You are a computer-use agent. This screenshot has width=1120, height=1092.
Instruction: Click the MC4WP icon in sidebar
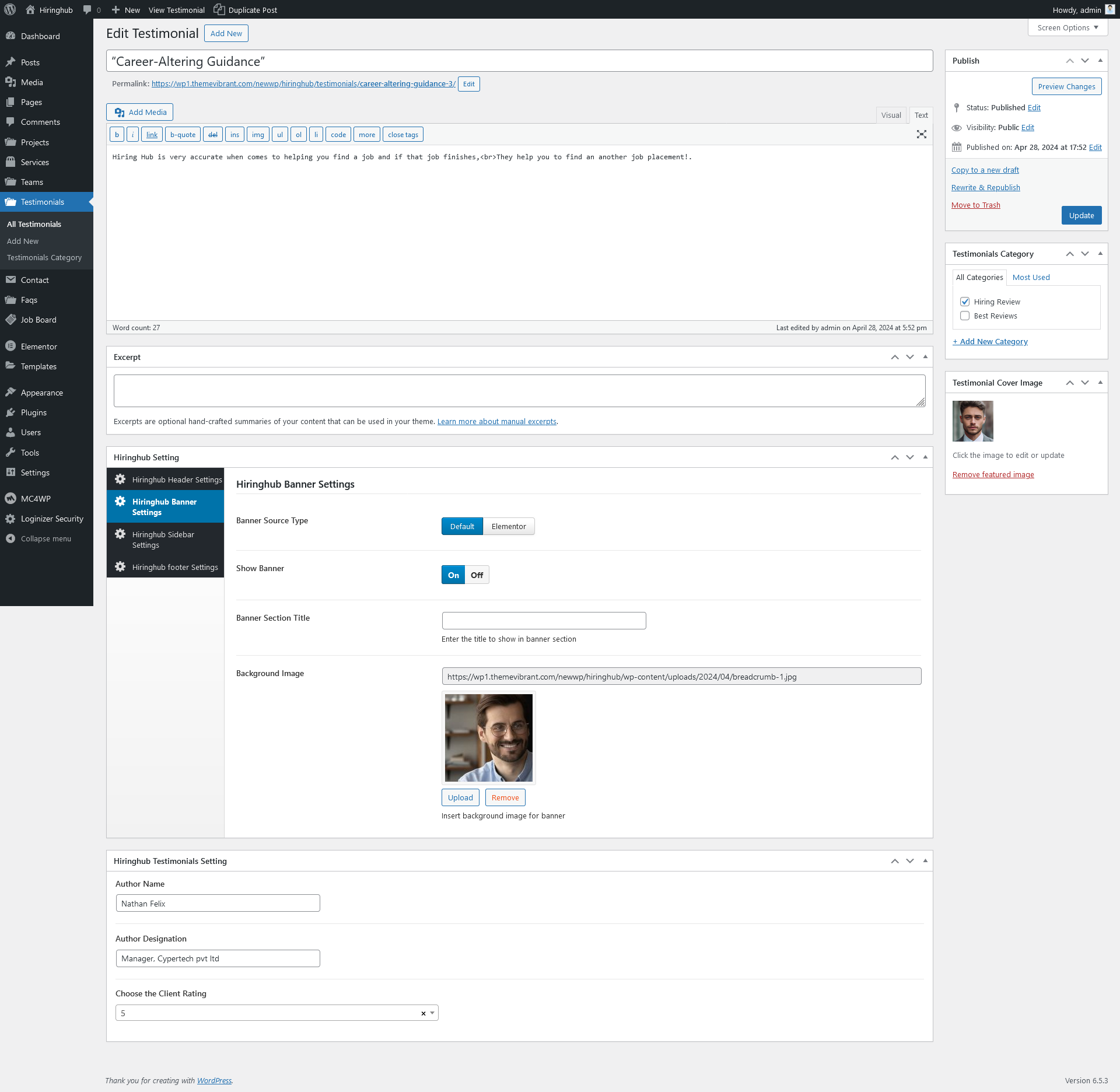(10, 499)
